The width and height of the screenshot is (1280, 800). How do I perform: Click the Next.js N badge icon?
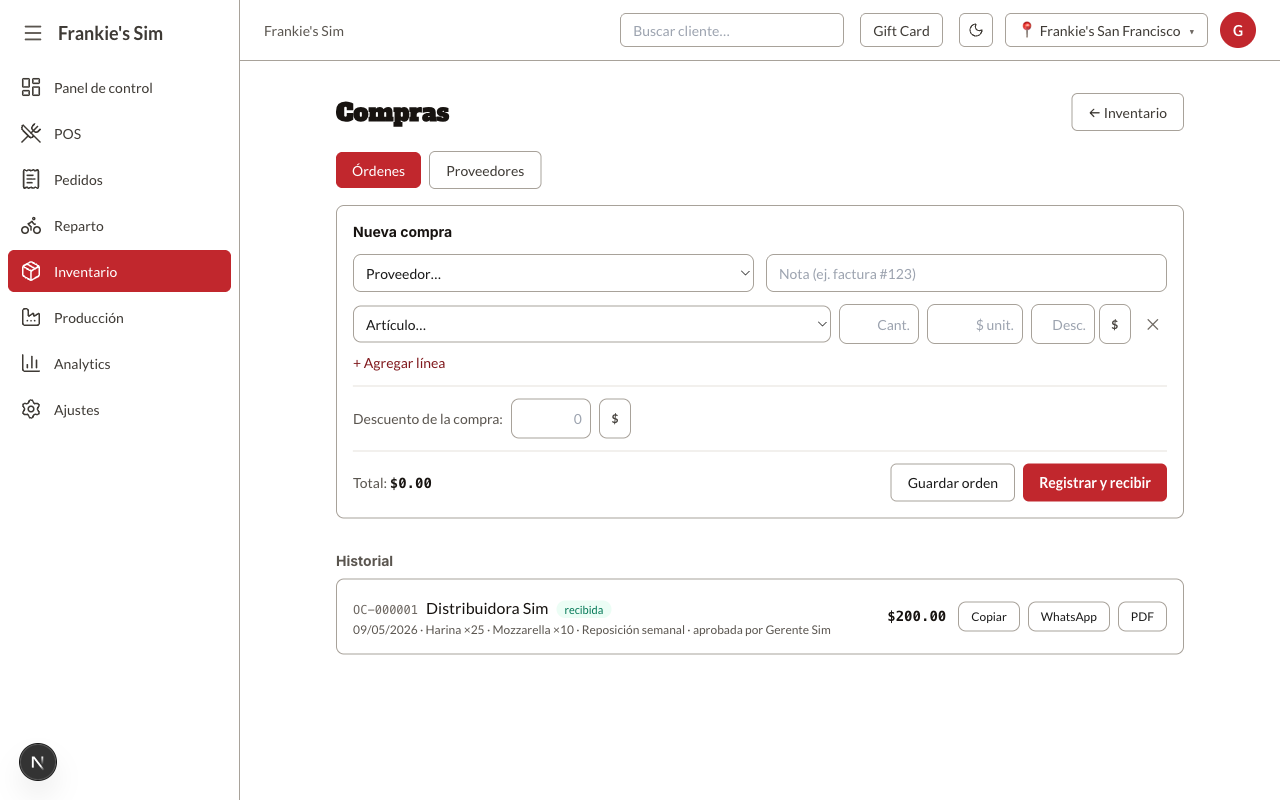coord(38,762)
